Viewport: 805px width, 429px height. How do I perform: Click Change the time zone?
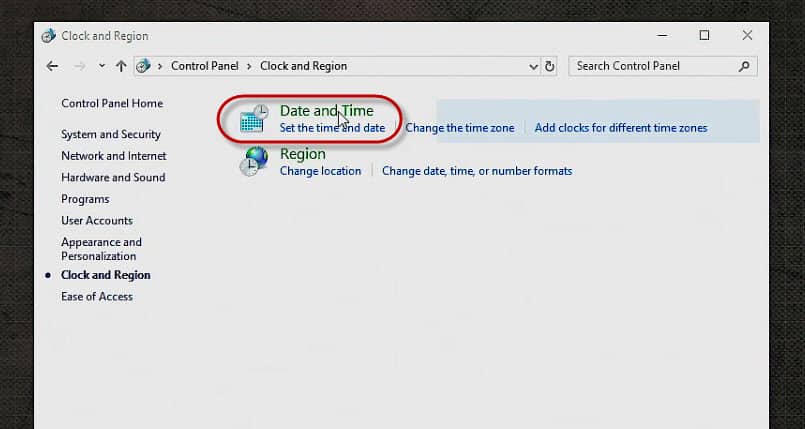(x=459, y=128)
